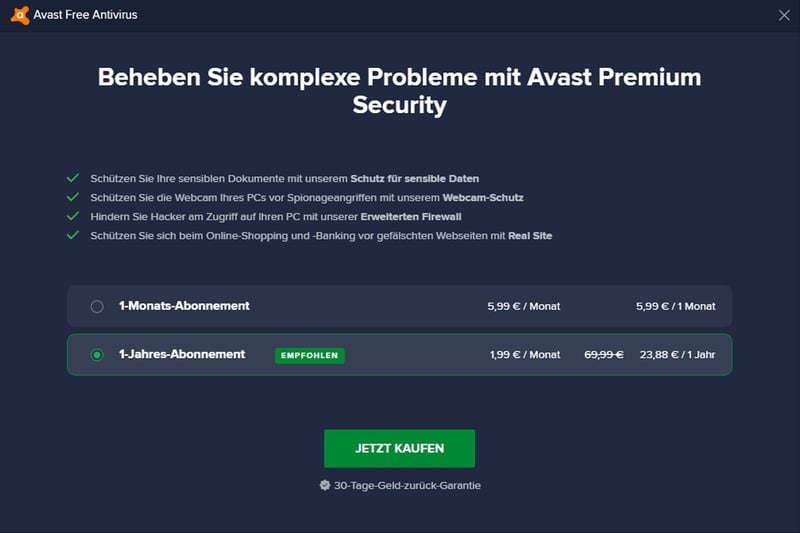The height and width of the screenshot is (533, 800).
Task: Click the checkmark beside Real Site line
Action: tap(73, 235)
